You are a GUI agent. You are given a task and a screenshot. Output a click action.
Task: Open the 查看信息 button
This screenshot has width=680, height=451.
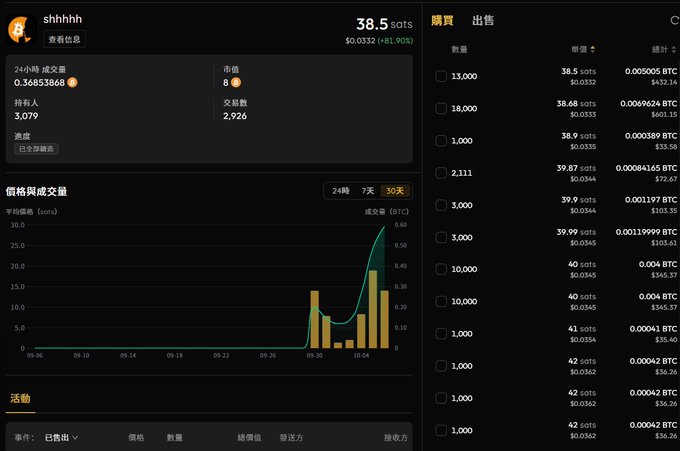[x=64, y=39]
